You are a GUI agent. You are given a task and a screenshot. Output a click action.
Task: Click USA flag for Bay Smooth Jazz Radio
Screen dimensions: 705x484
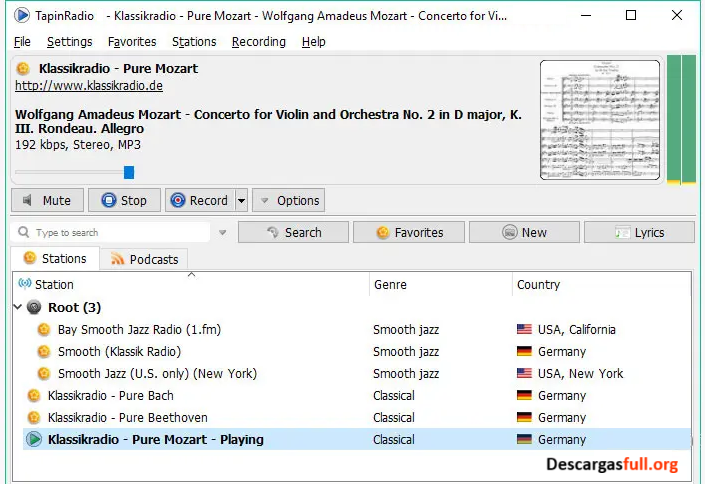coord(524,330)
